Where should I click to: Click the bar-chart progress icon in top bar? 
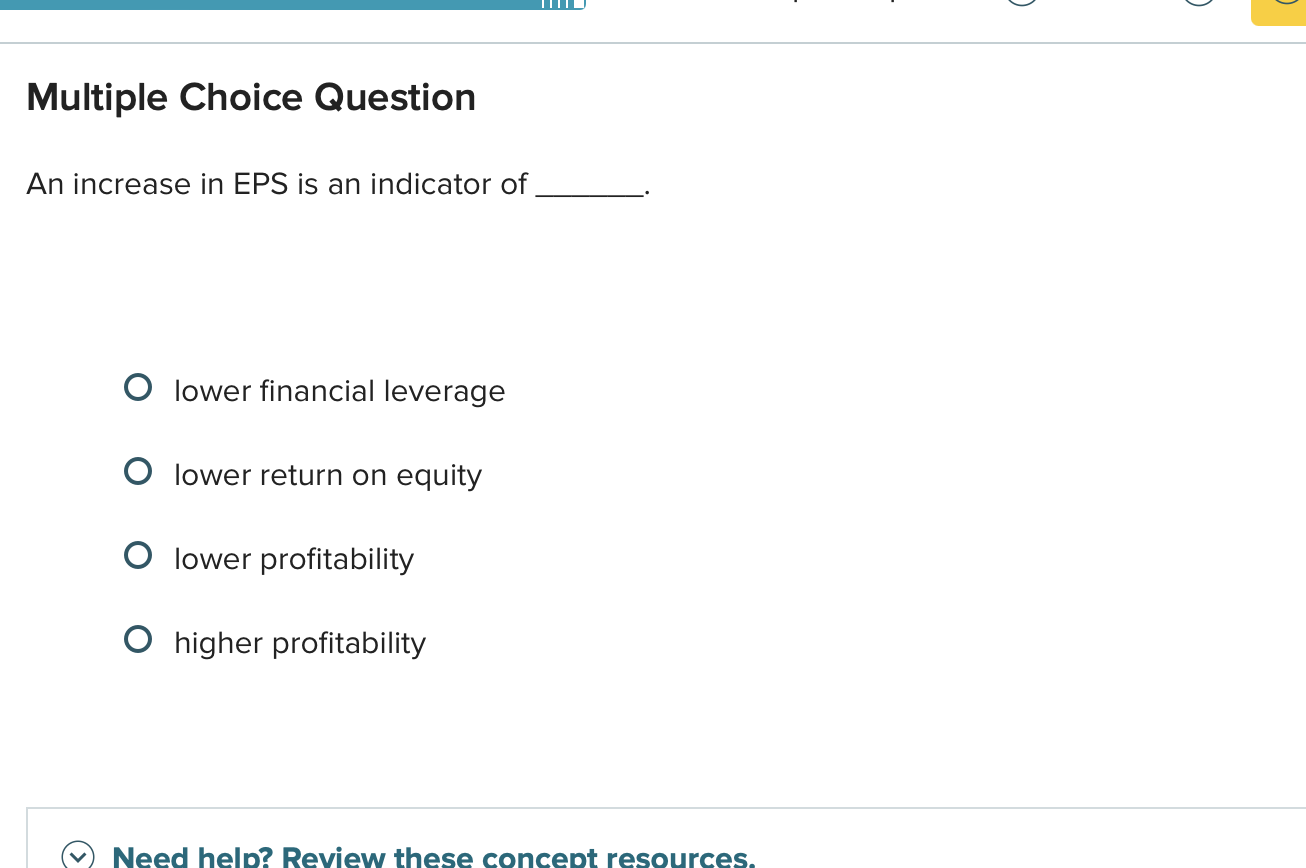pyautogui.click(x=564, y=7)
